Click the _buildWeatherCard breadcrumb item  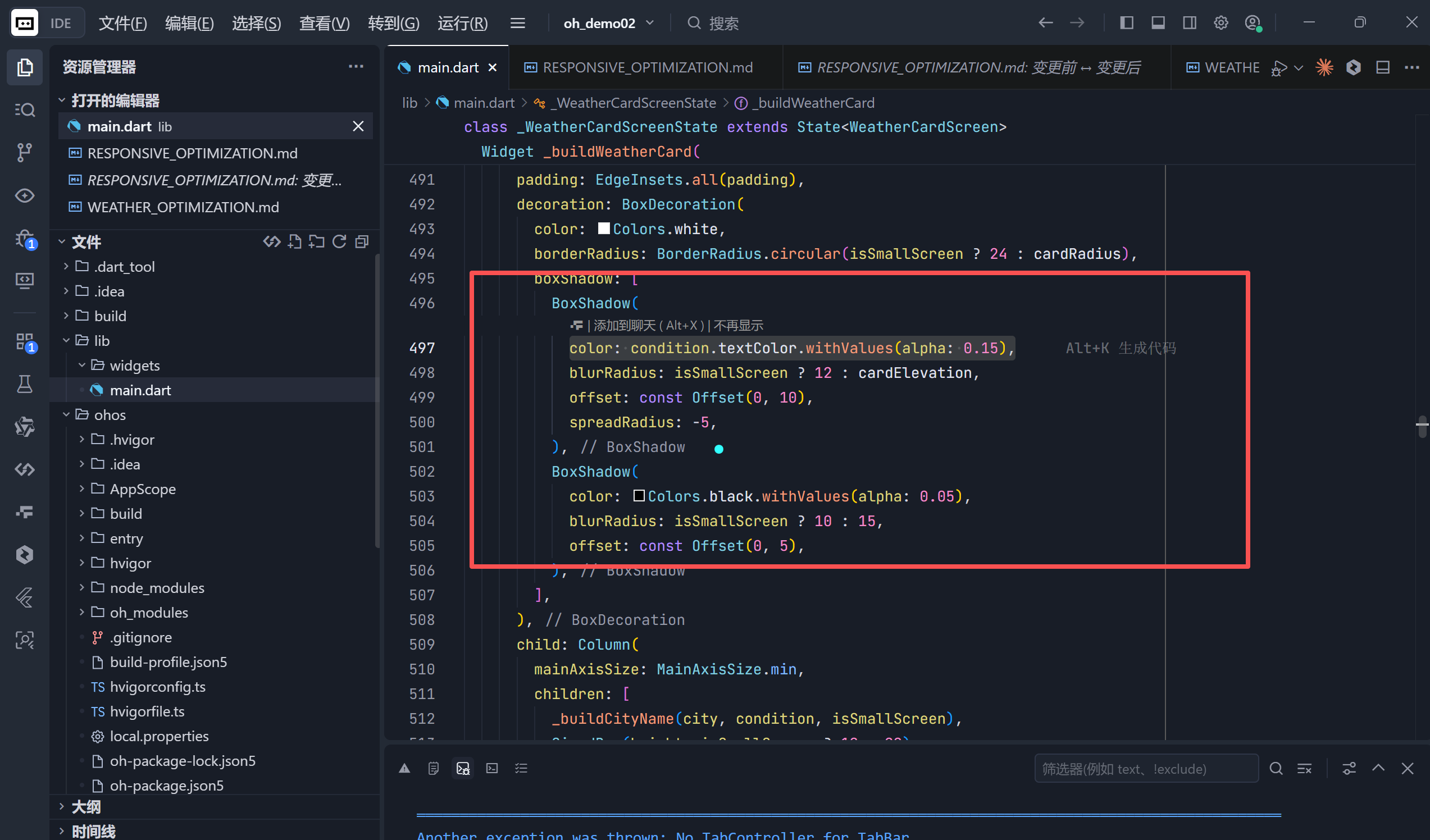[816, 103]
